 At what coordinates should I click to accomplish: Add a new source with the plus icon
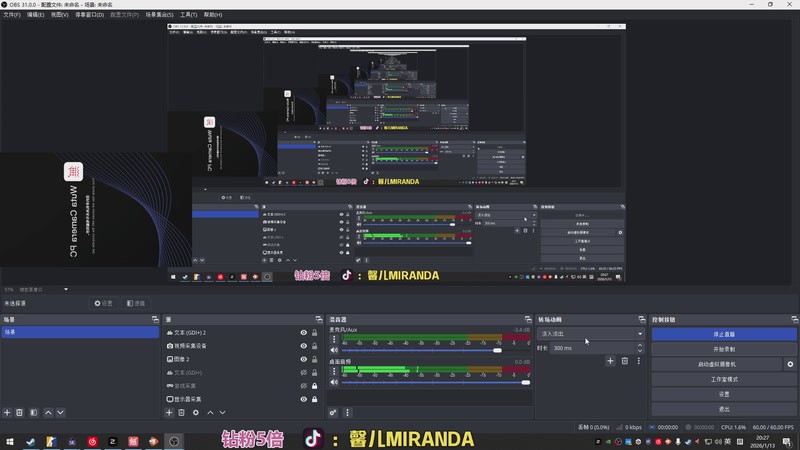pyautogui.click(x=169, y=412)
